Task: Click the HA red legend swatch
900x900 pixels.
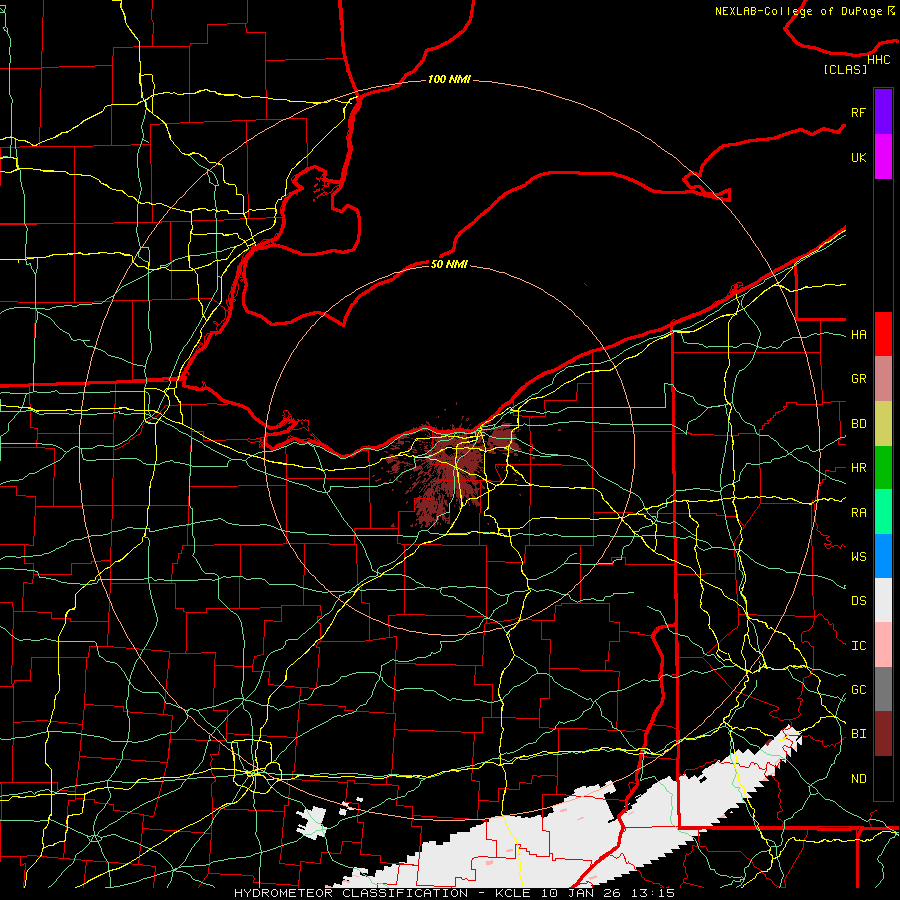Action: pos(883,334)
